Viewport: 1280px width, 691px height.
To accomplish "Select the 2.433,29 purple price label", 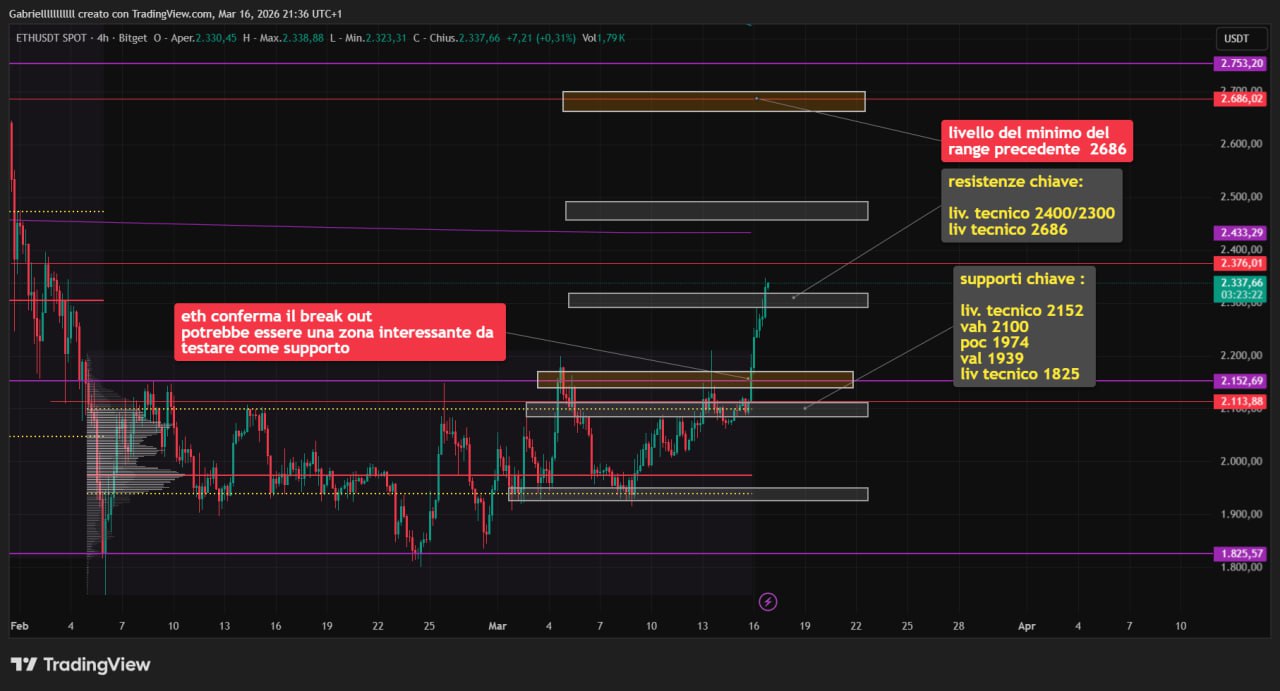I will 1240,232.
